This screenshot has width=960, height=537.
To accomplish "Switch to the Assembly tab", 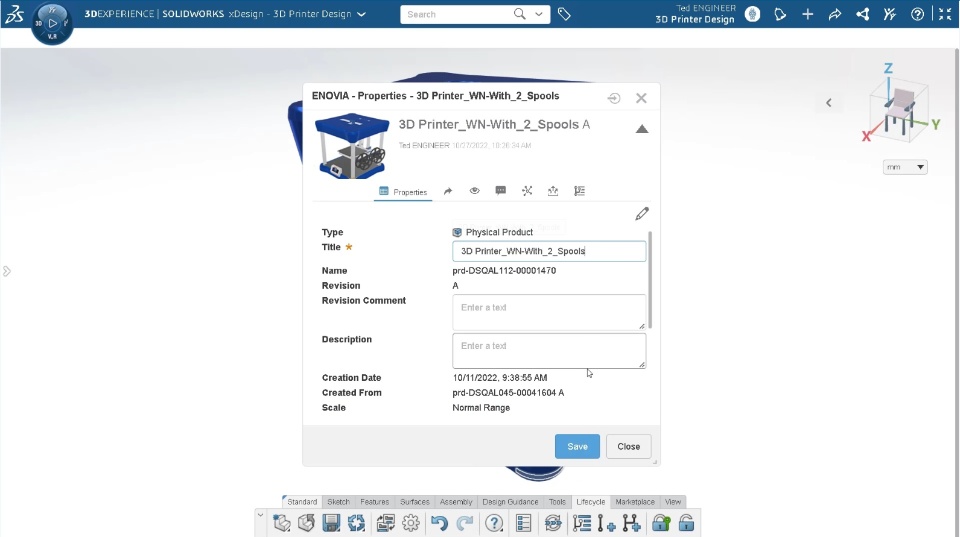I will [x=456, y=501].
